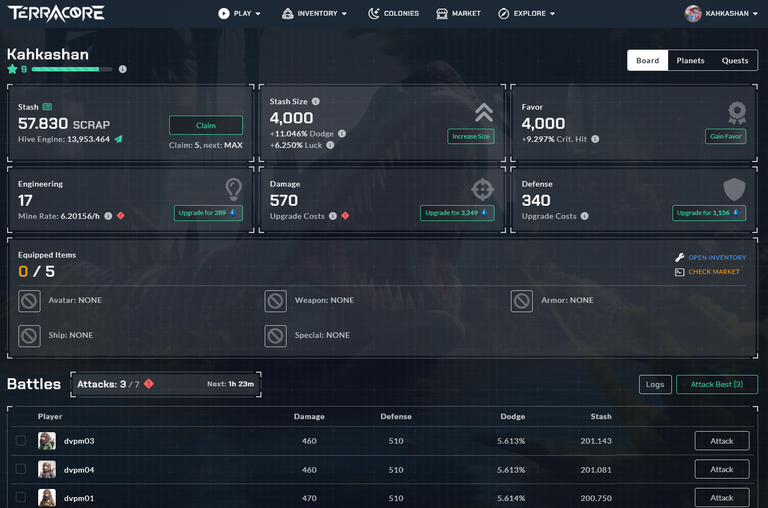
Task: Click the info icon beside Crit. Hit
Action: [595, 139]
